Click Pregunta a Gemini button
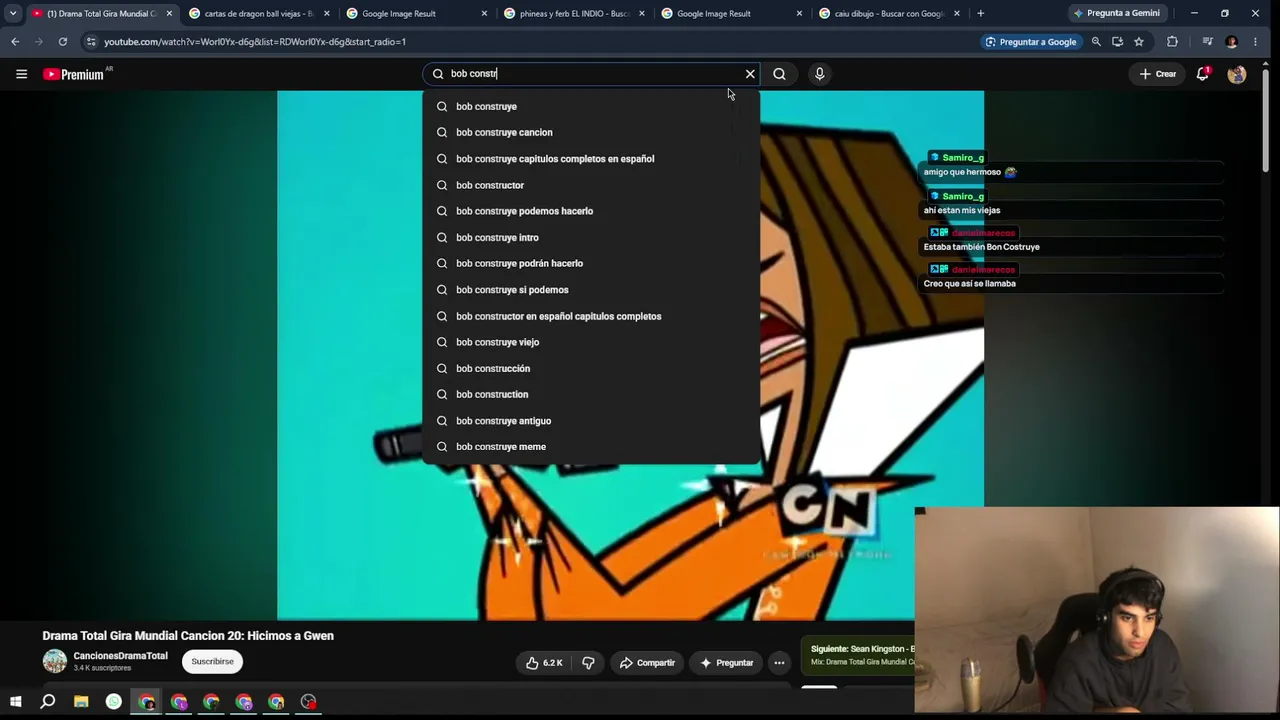The image size is (1280, 720). [1116, 14]
